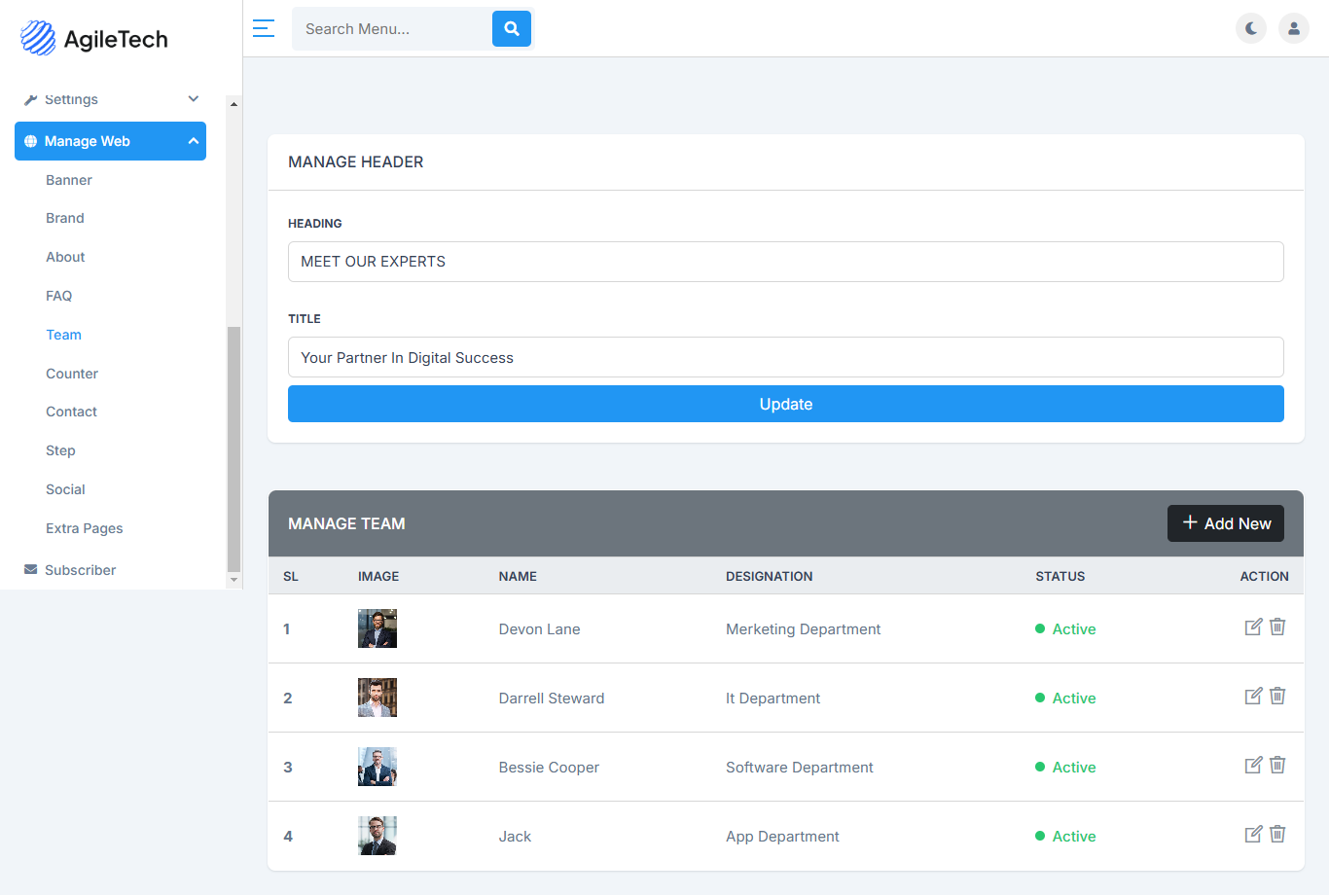1329x896 pixels.
Task: Edit Darrell Steward's entry
Action: [1254, 697]
